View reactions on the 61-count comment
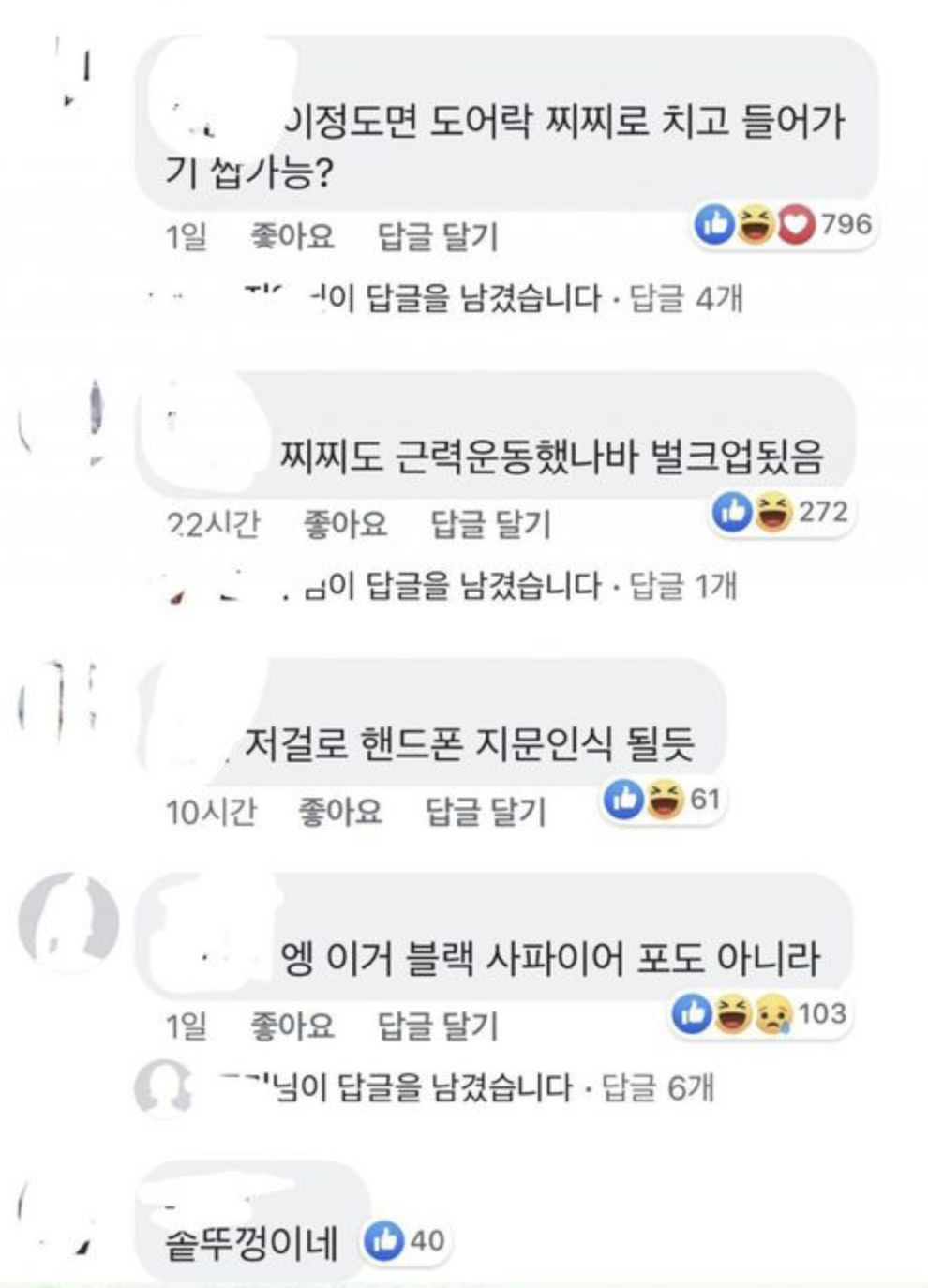928x1288 pixels. (x=664, y=800)
